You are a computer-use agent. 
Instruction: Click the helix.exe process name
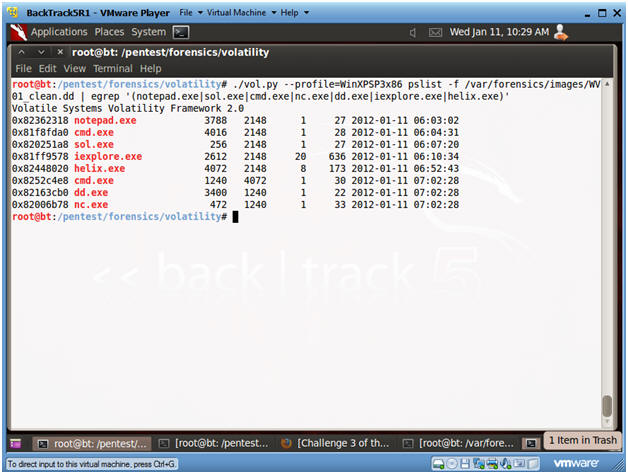tap(99, 169)
